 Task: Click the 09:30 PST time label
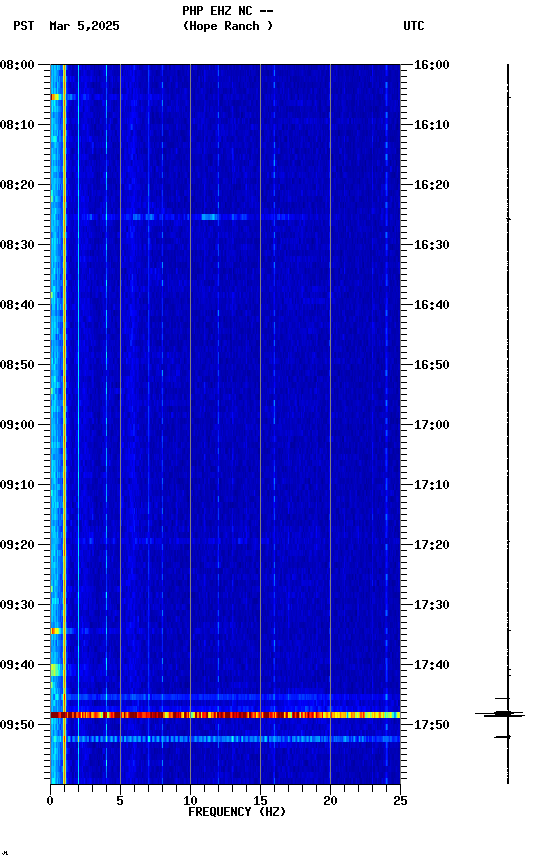coord(17,606)
